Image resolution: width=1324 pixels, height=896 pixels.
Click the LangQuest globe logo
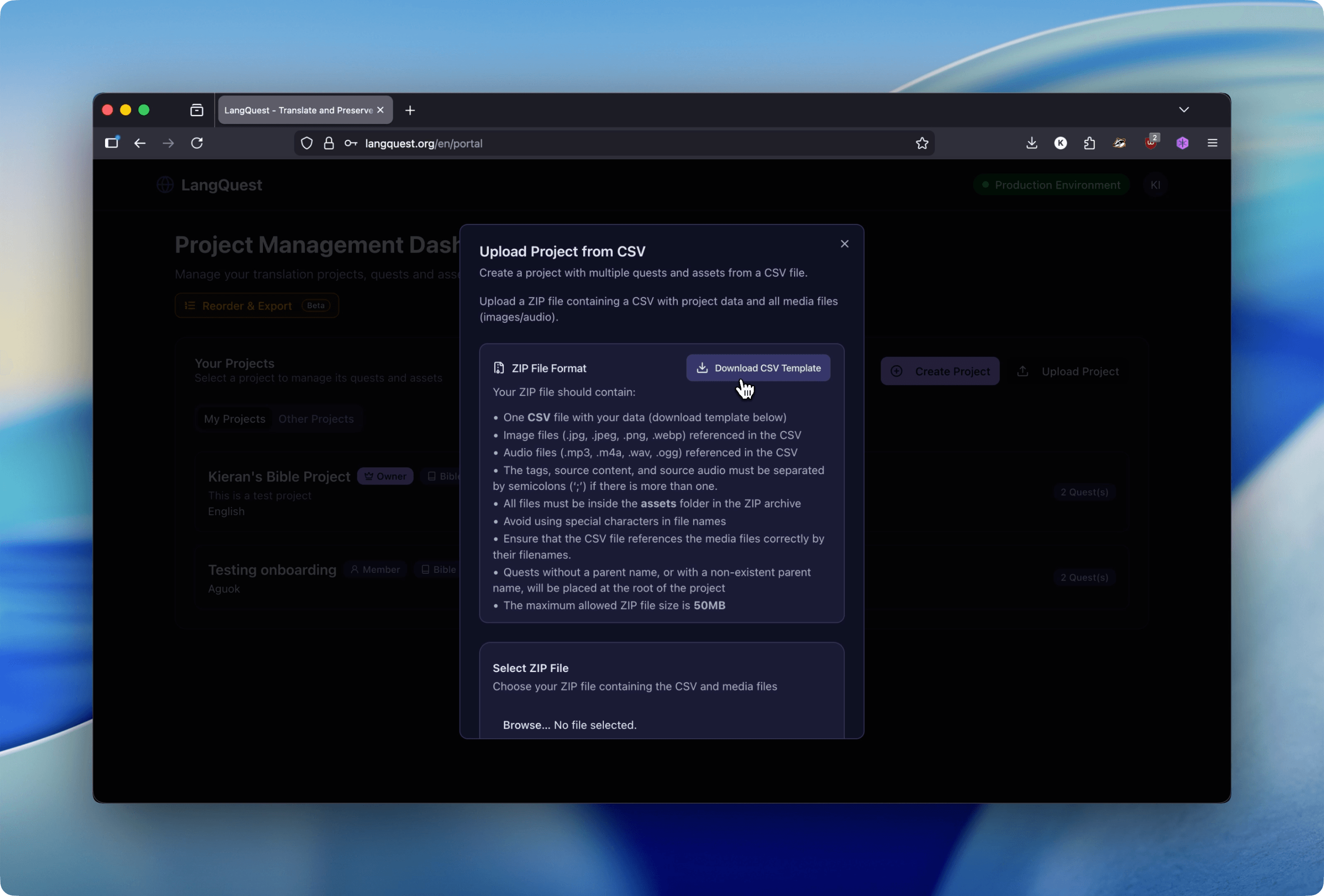click(165, 185)
